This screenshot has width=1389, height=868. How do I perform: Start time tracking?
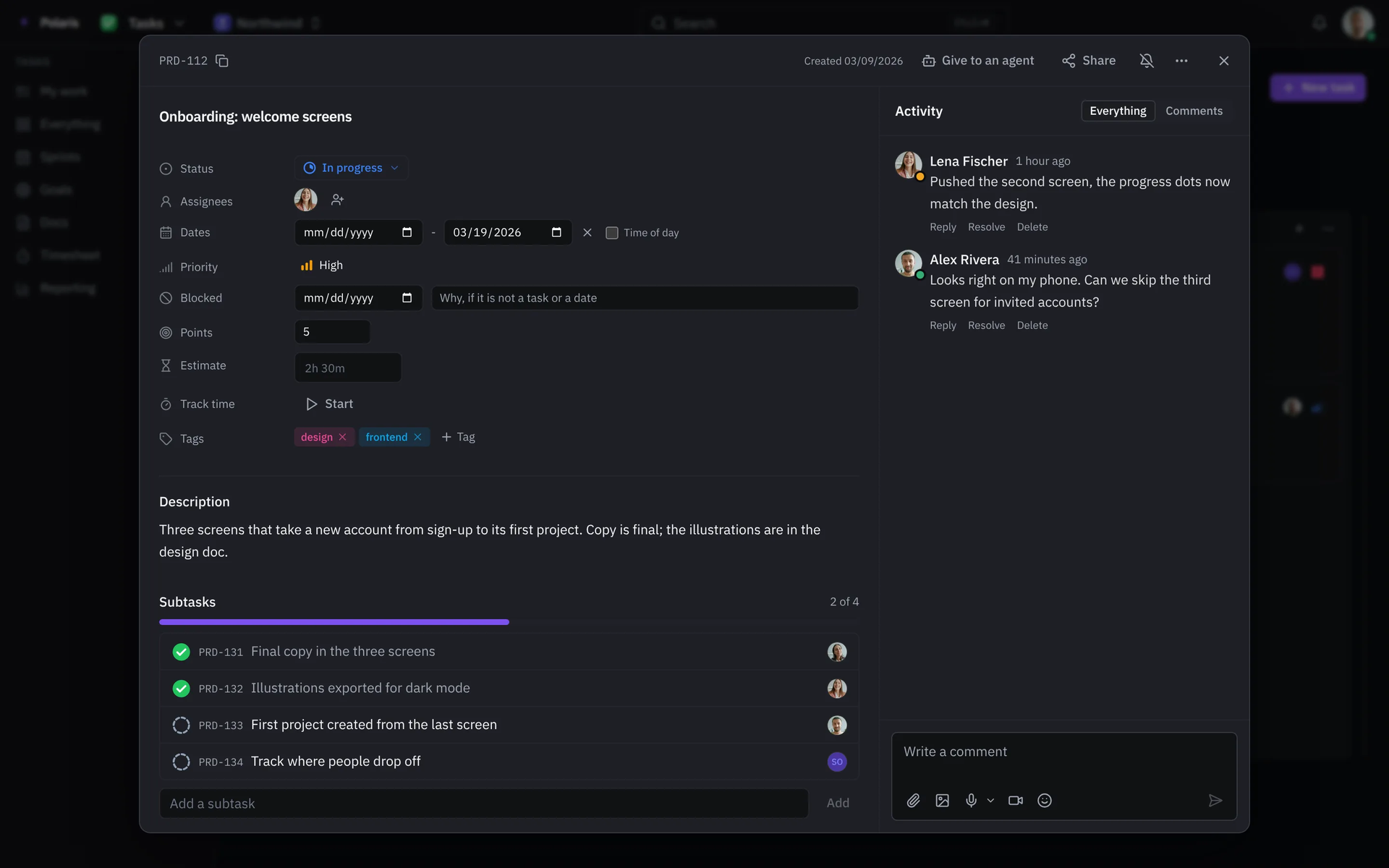tap(330, 404)
